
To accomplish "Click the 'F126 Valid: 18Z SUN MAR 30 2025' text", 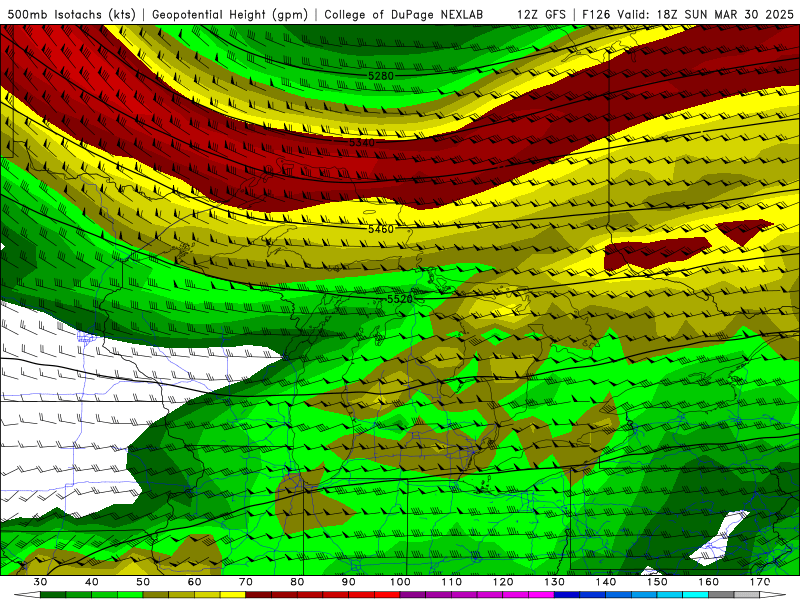I will [x=688, y=14].
